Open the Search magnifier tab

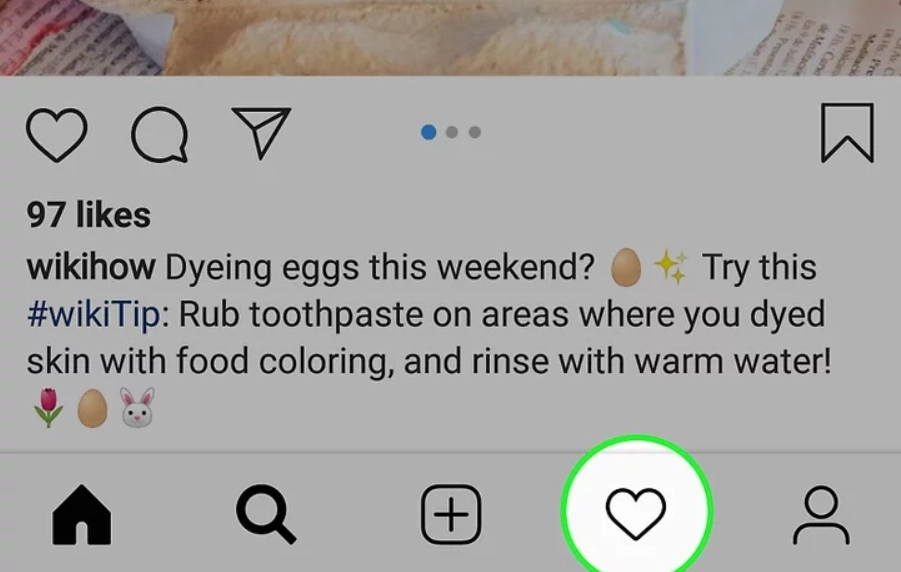click(x=266, y=514)
